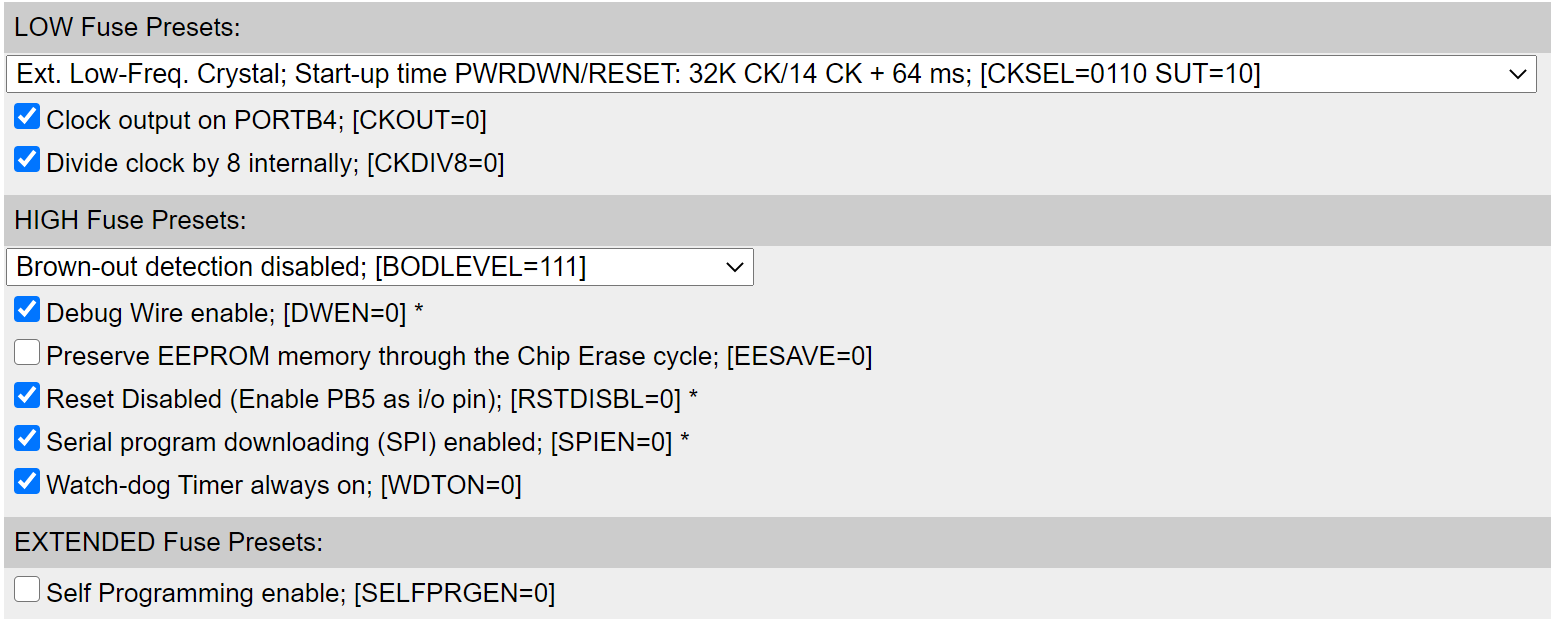This screenshot has height=619, width=1551.
Task: Uncheck Divide clock by 8 internally
Action: (27, 161)
